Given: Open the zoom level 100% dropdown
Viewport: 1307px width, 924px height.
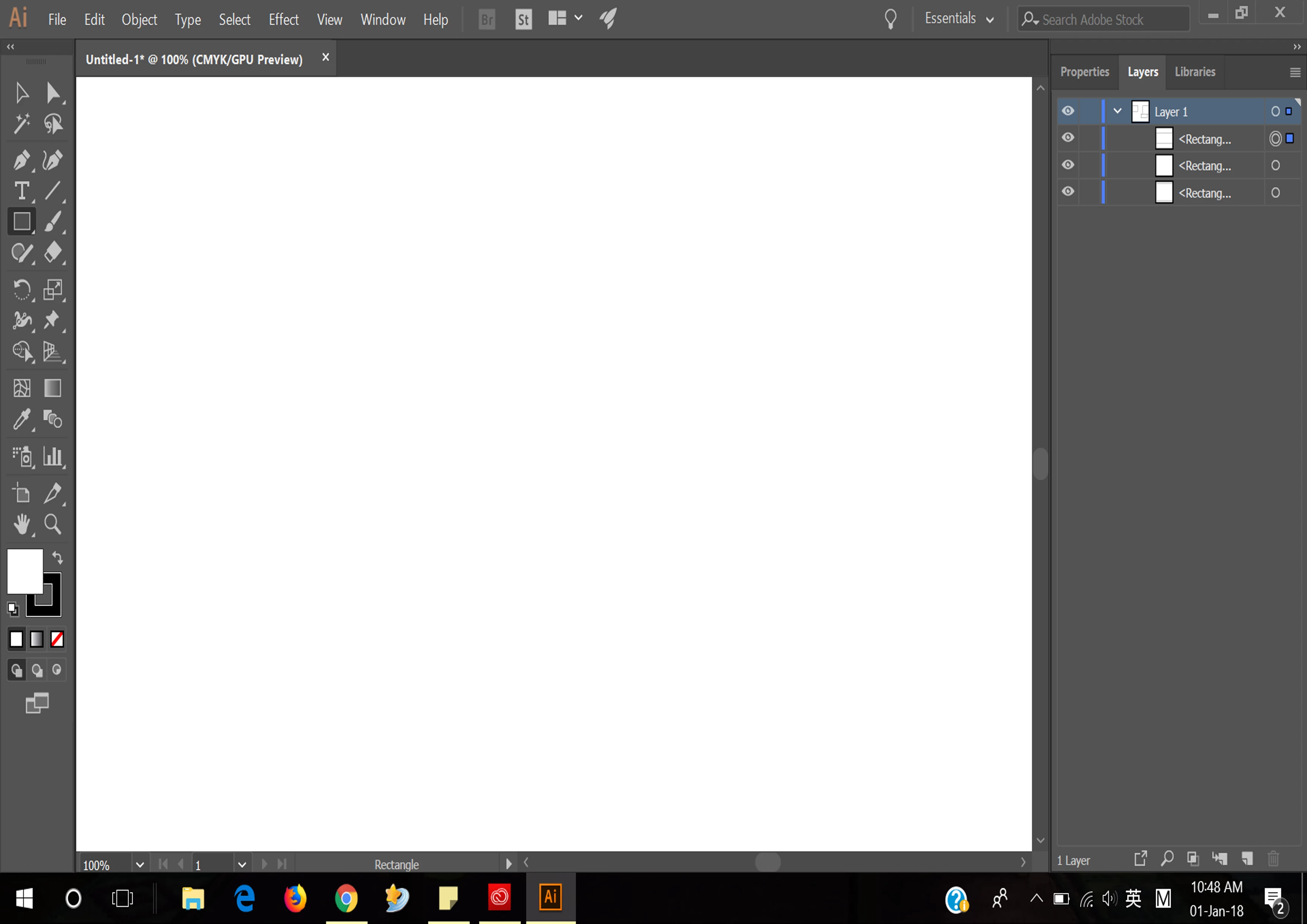Looking at the screenshot, I should click(x=139, y=865).
